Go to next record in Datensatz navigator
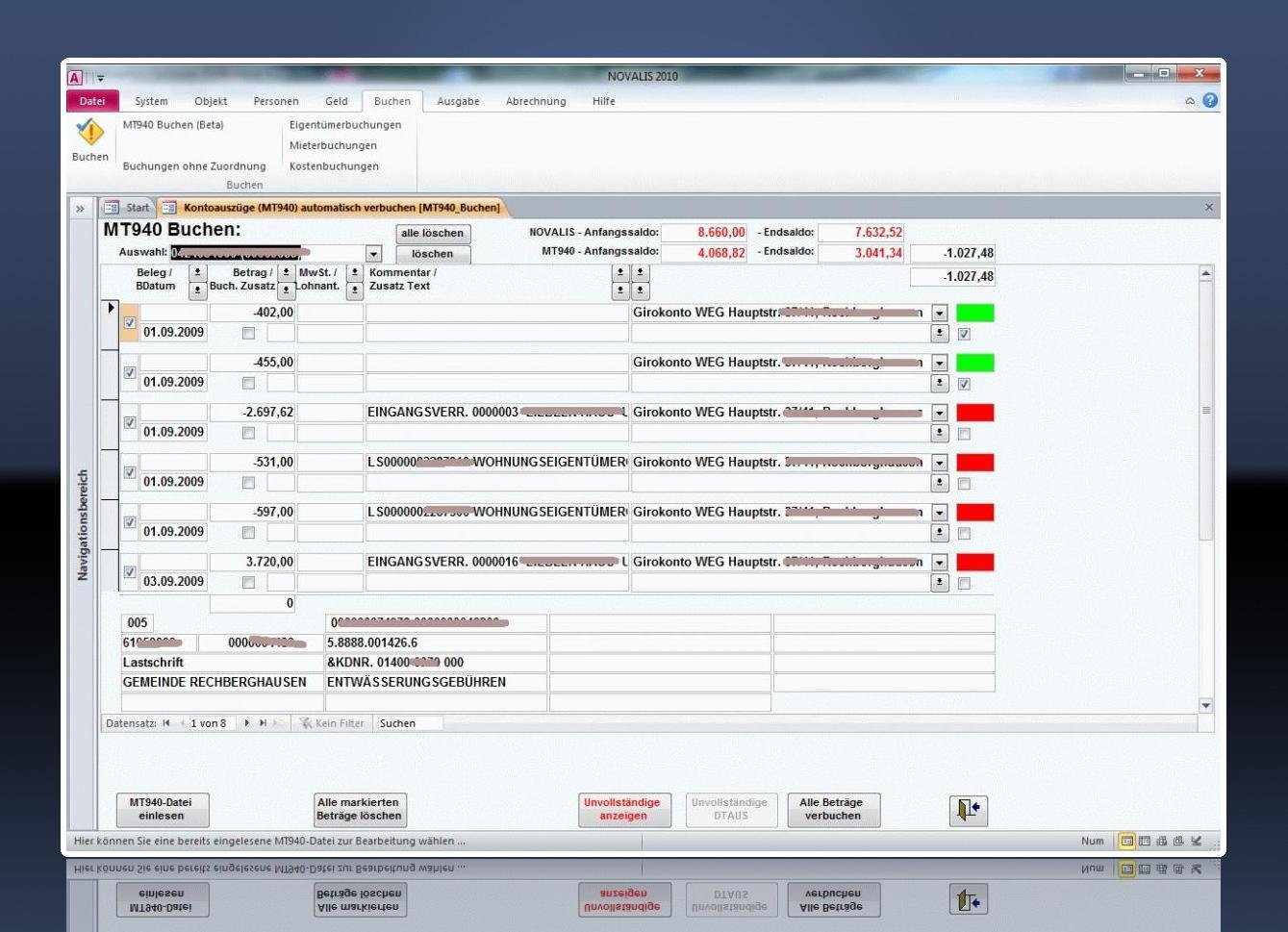 coord(247,723)
